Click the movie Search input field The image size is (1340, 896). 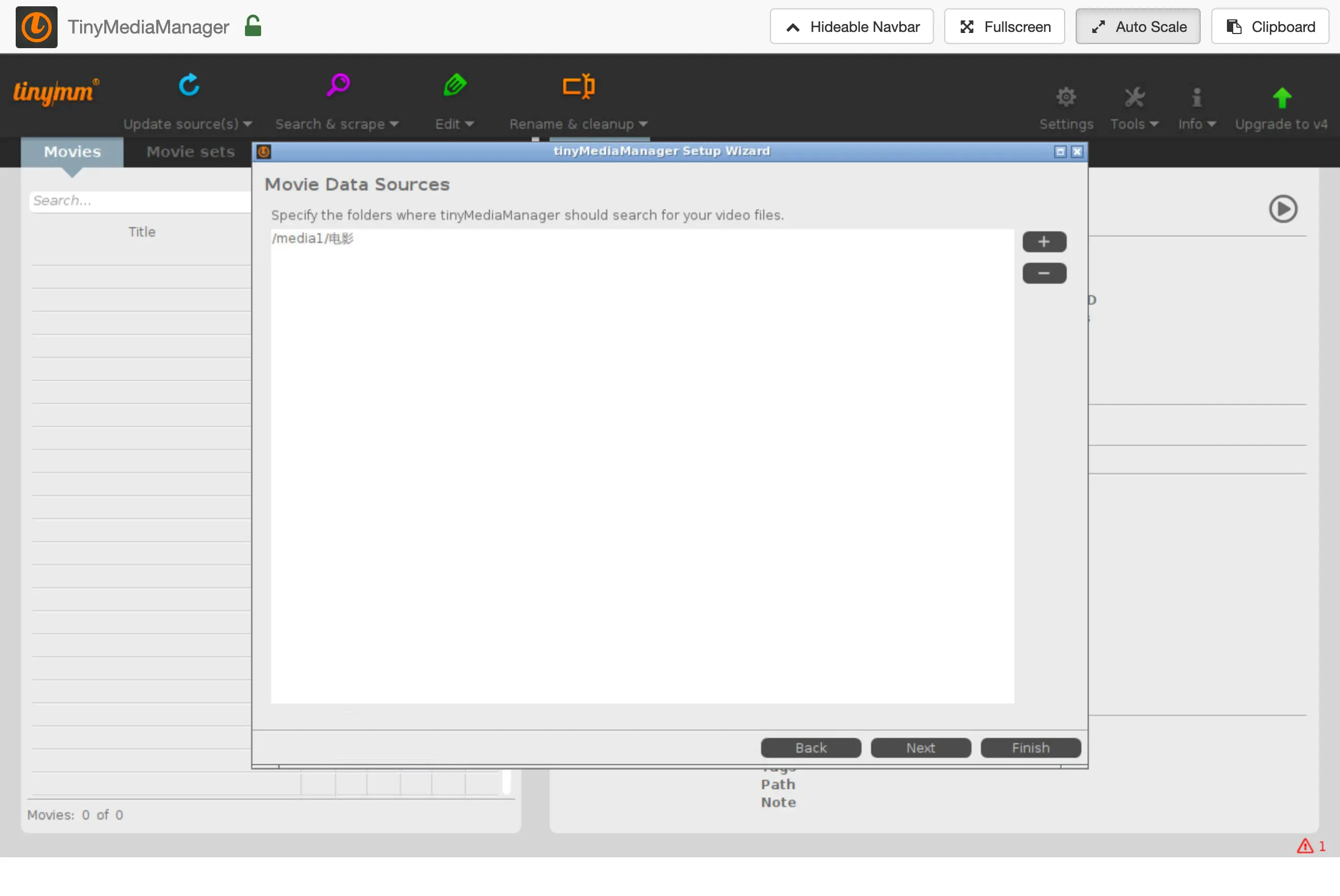click(x=141, y=201)
